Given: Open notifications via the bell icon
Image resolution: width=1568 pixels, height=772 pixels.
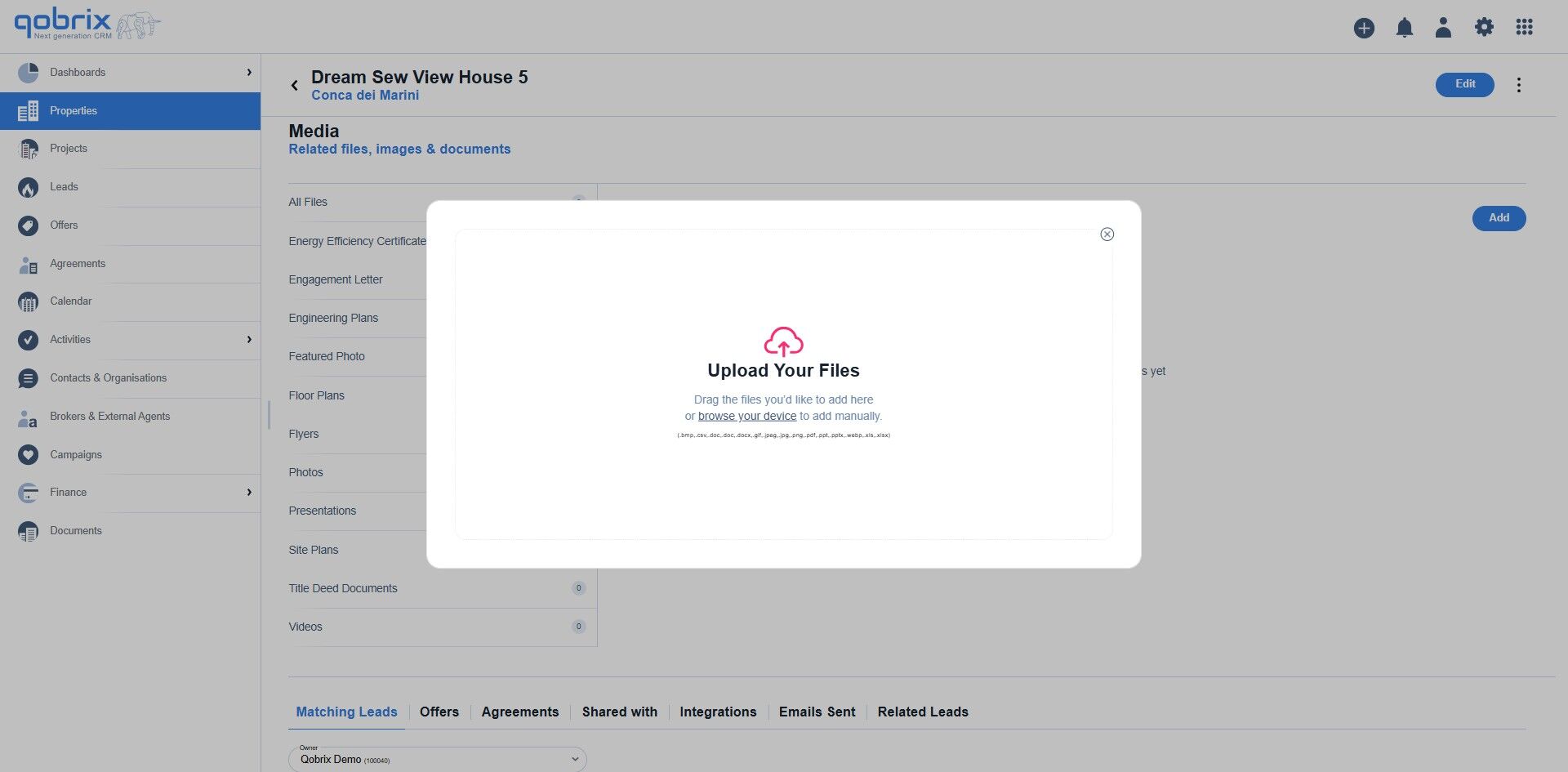Looking at the screenshot, I should pos(1404,27).
